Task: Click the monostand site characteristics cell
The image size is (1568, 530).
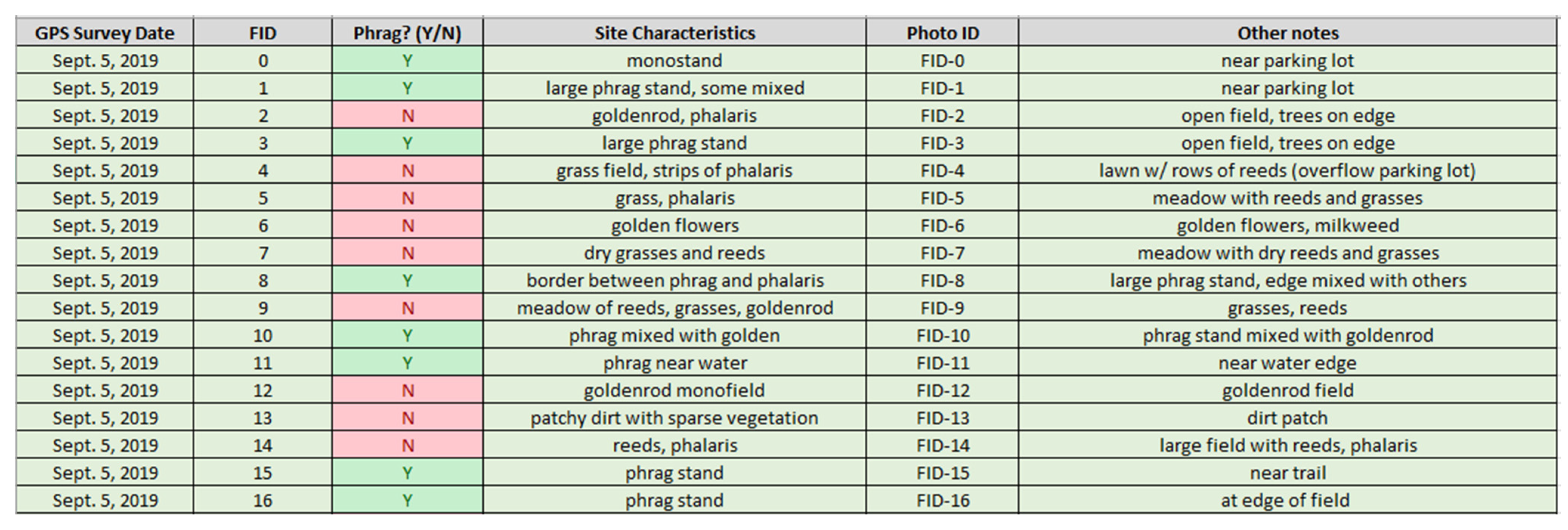Action: [675, 61]
